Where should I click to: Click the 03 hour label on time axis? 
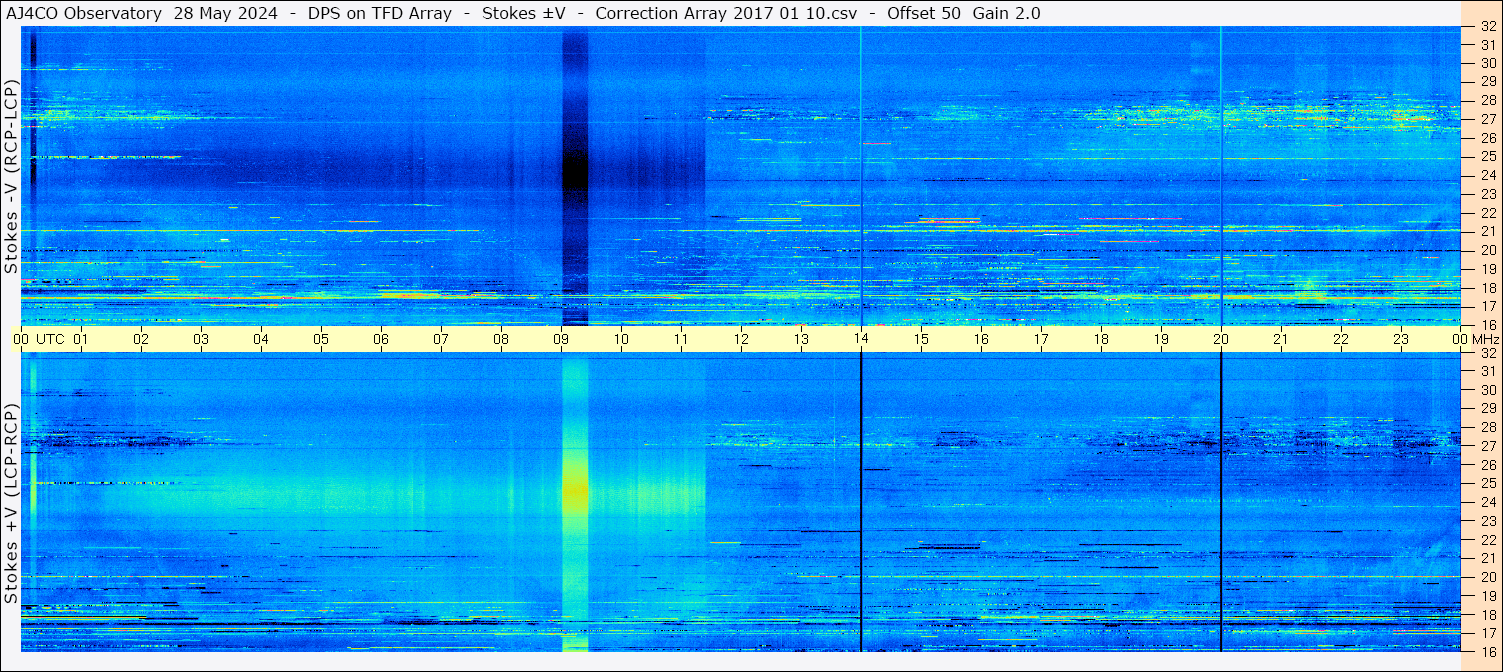(x=201, y=339)
